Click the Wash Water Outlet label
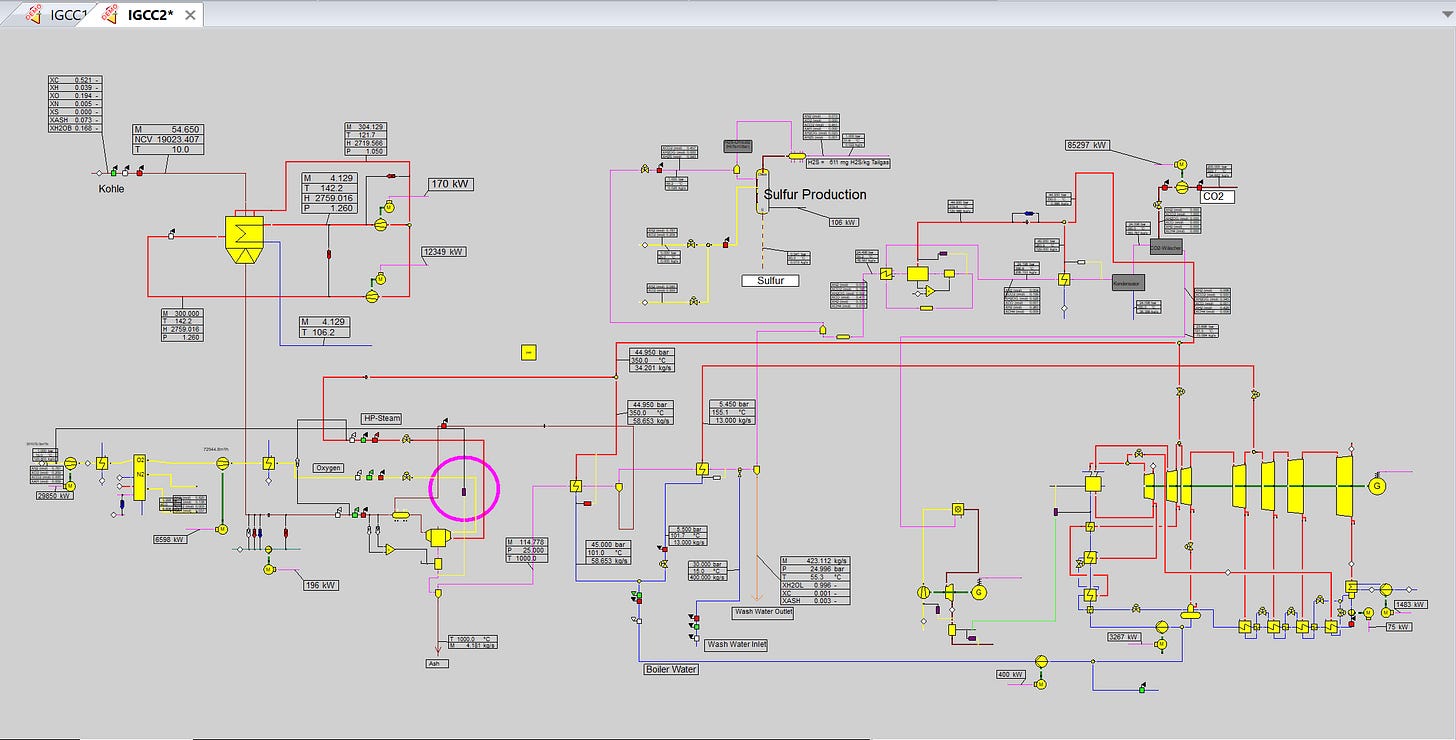Image resolution: width=1456 pixels, height=740 pixels. tap(763, 612)
